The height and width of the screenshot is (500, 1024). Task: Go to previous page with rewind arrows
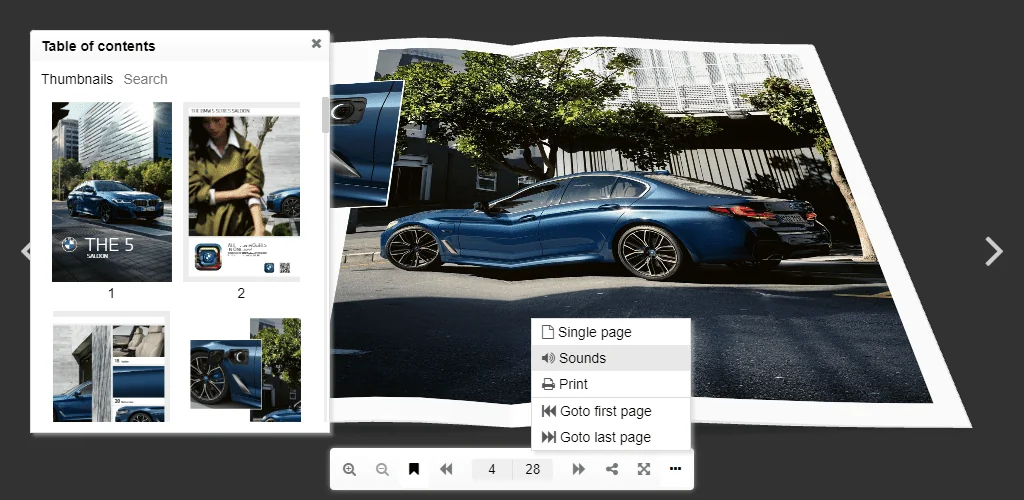pos(446,469)
